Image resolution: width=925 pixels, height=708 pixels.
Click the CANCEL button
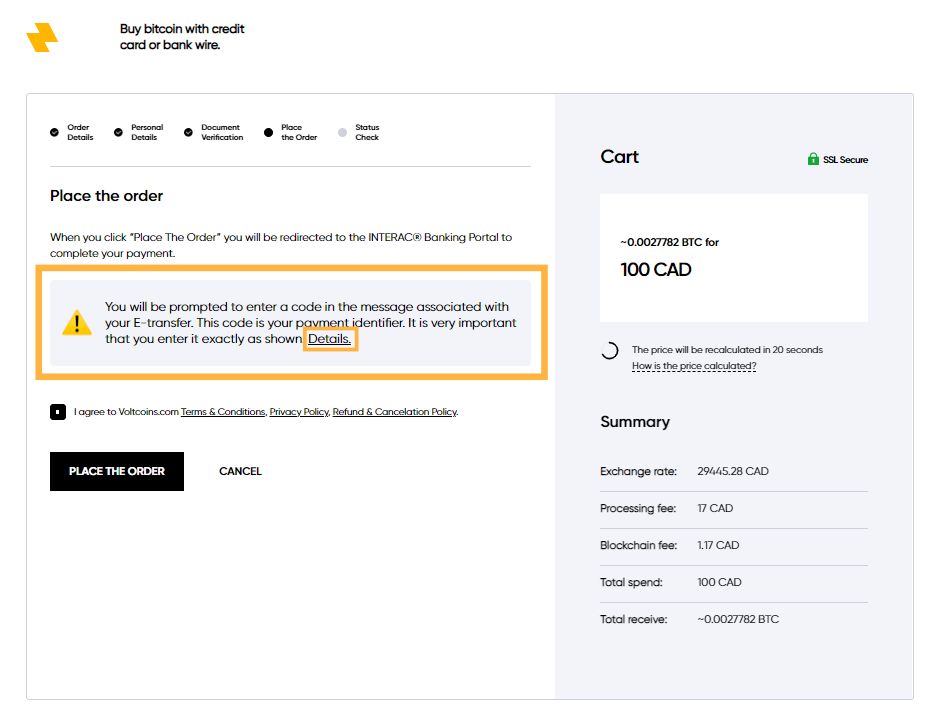pos(240,471)
